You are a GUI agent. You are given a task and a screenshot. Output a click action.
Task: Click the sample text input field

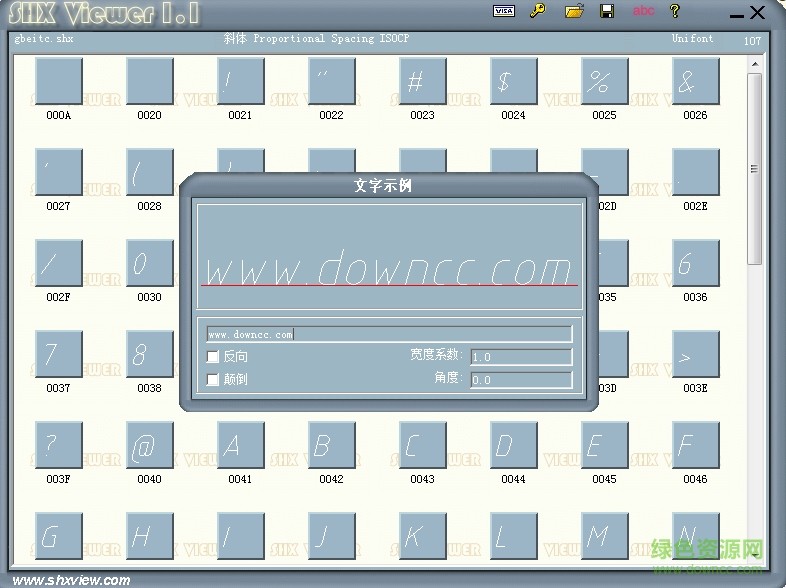click(389, 334)
